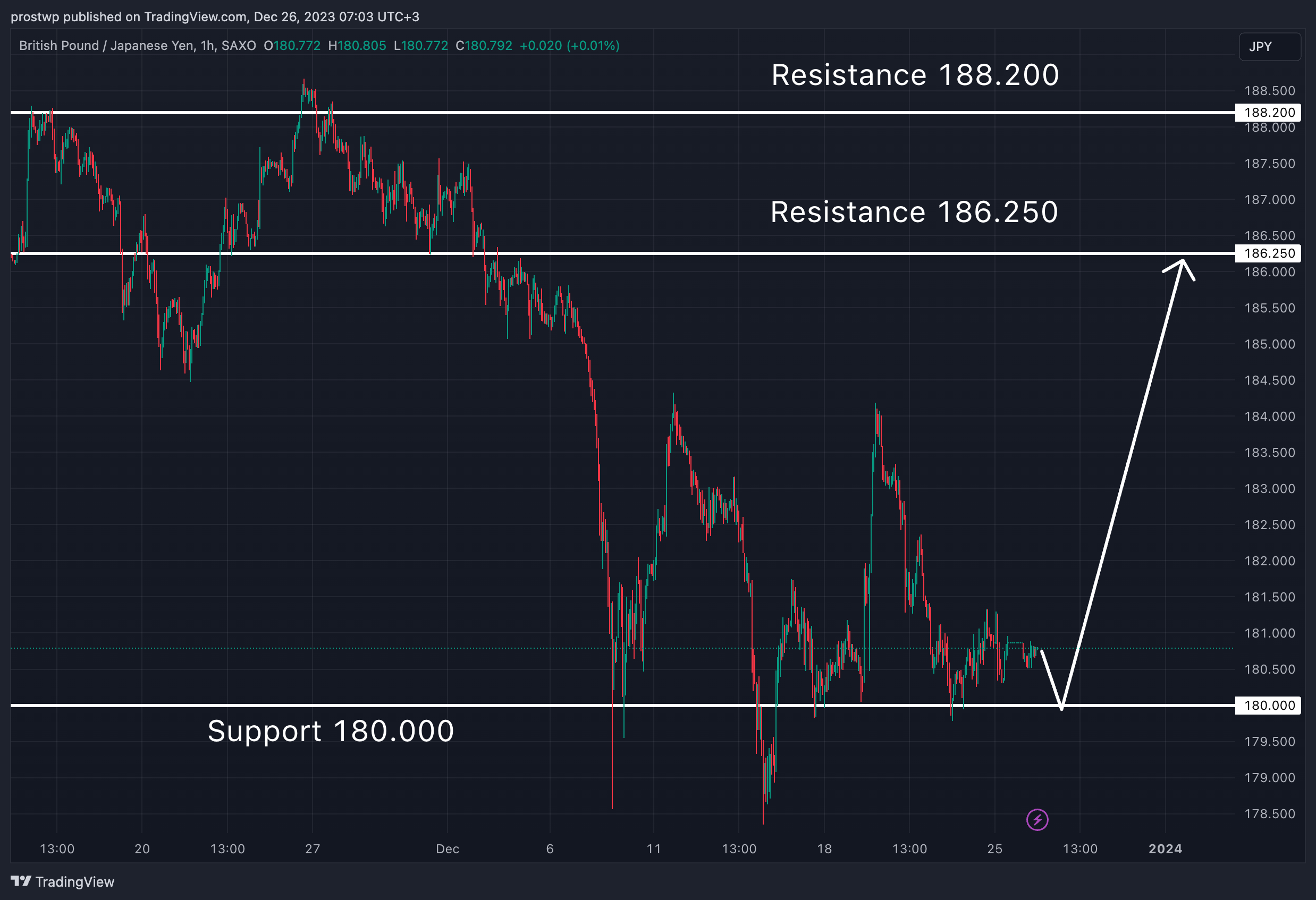Click the 184.000 price scale value

[x=1270, y=417]
